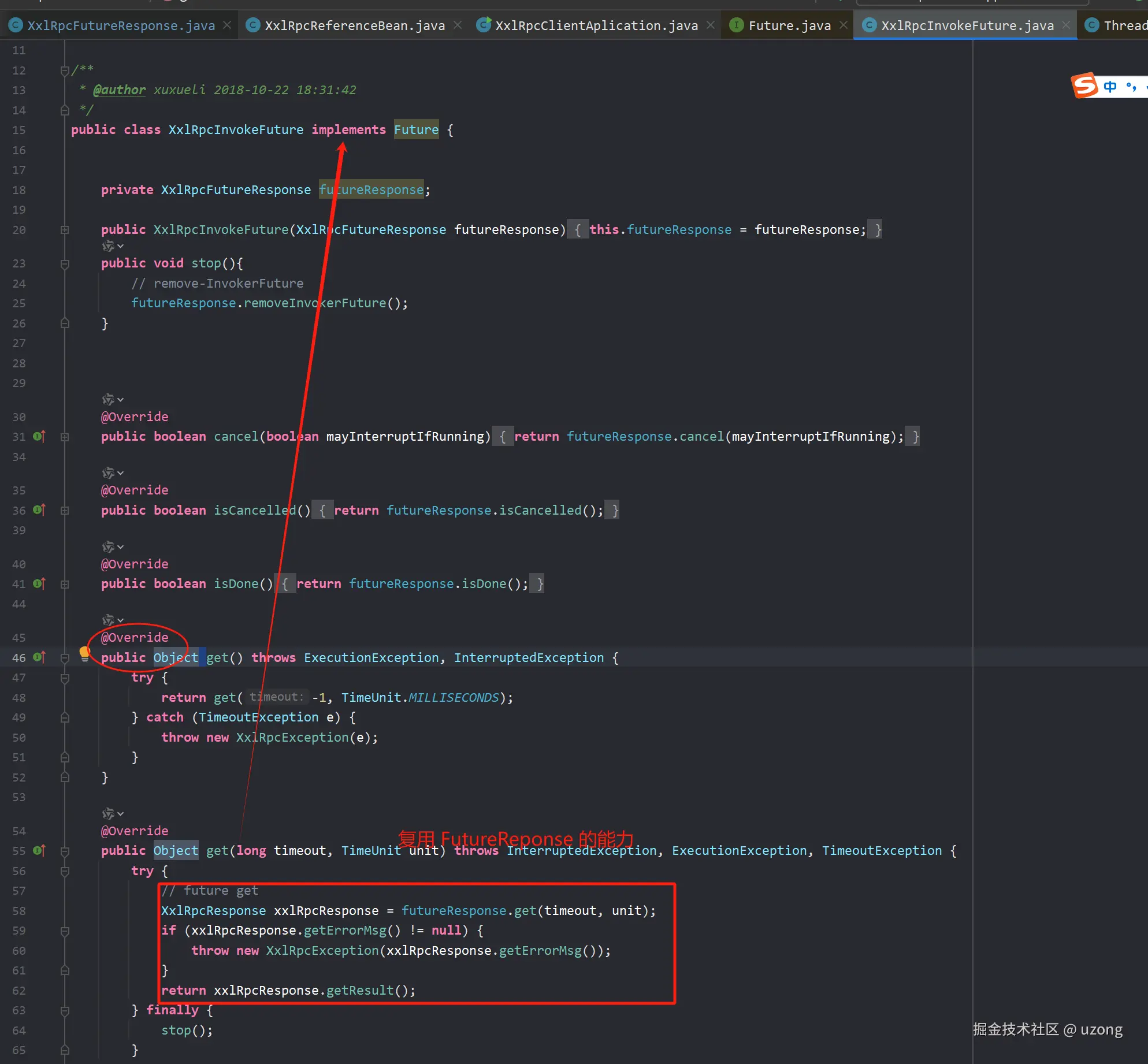The height and width of the screenshot is (1064, 1148).
Task: Open AI dropdown chevron above isCancelled method
Action: tap(120, 474)
